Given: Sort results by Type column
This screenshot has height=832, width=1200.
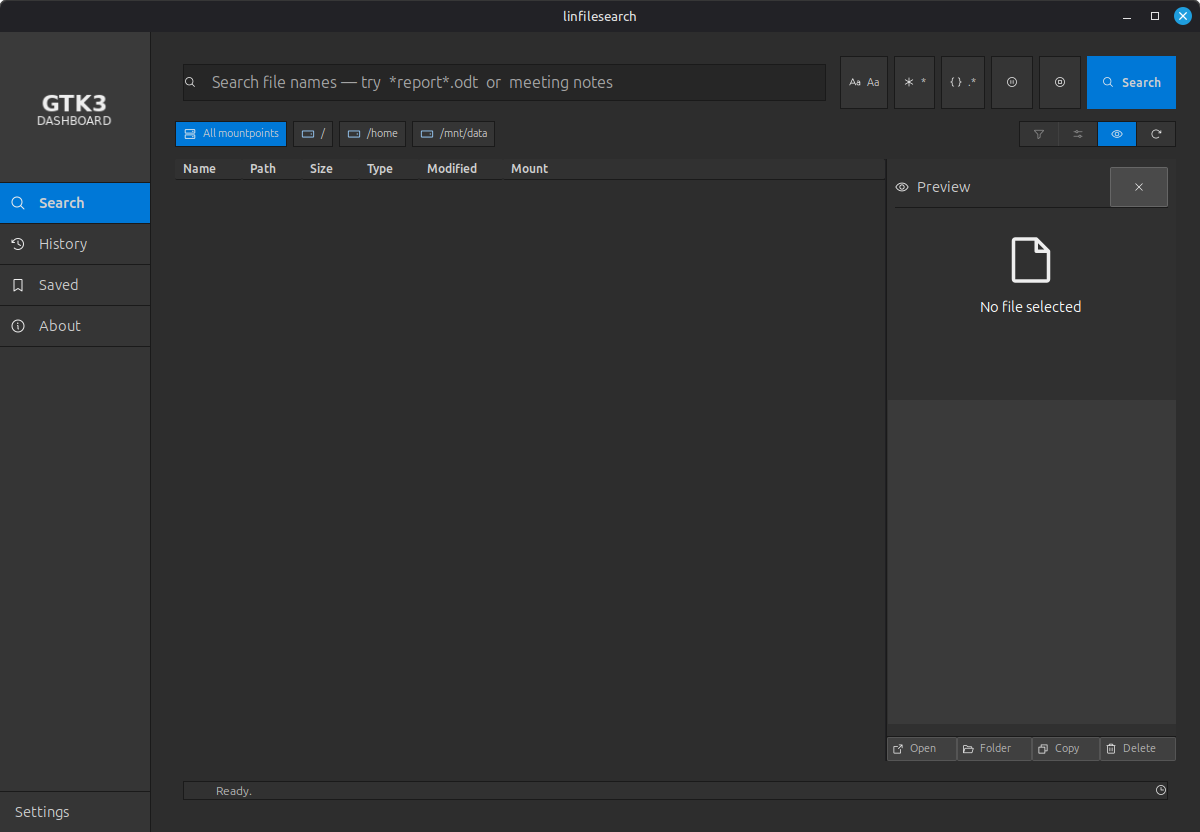Looking at the screenshot, I should (380, 169).
